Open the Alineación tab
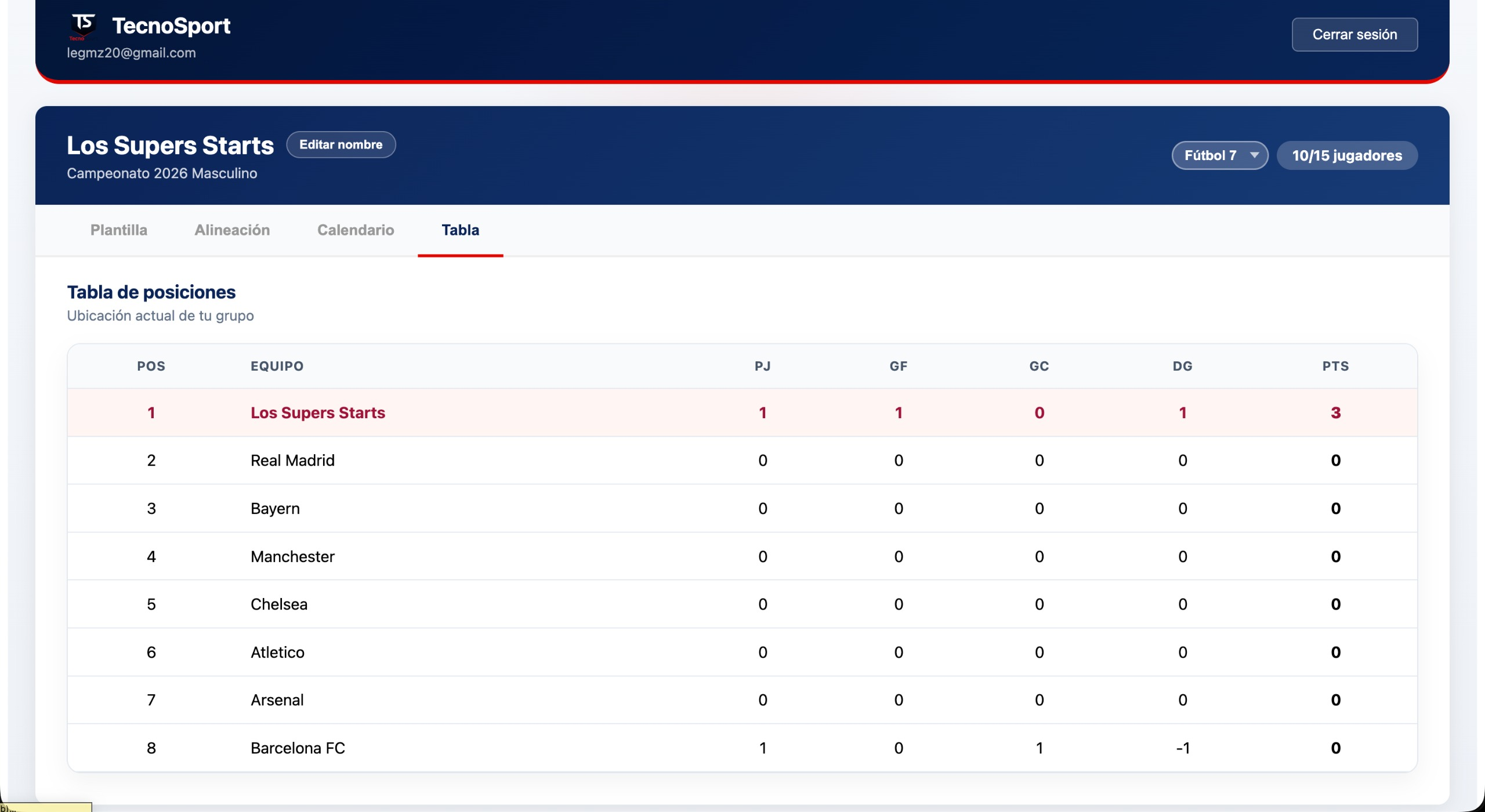This screenshot has width=1485, height=812. point(232,230)
